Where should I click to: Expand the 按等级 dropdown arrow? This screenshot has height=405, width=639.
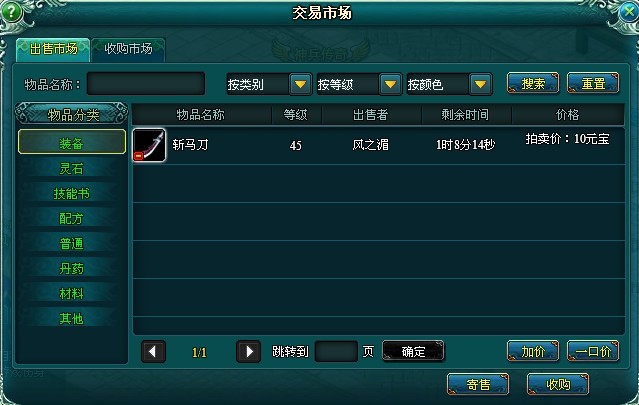coord(390,84)
